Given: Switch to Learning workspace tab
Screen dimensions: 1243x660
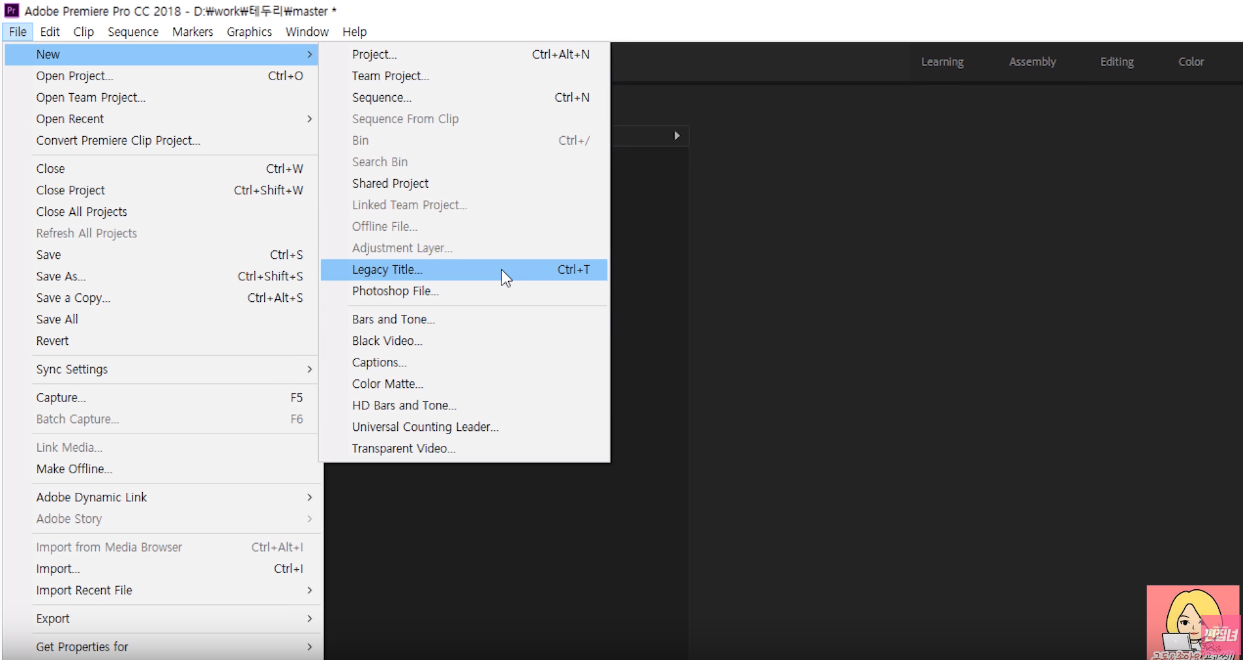Looking at the screenshot, I should pyautogui.click(x=942, y=62).
